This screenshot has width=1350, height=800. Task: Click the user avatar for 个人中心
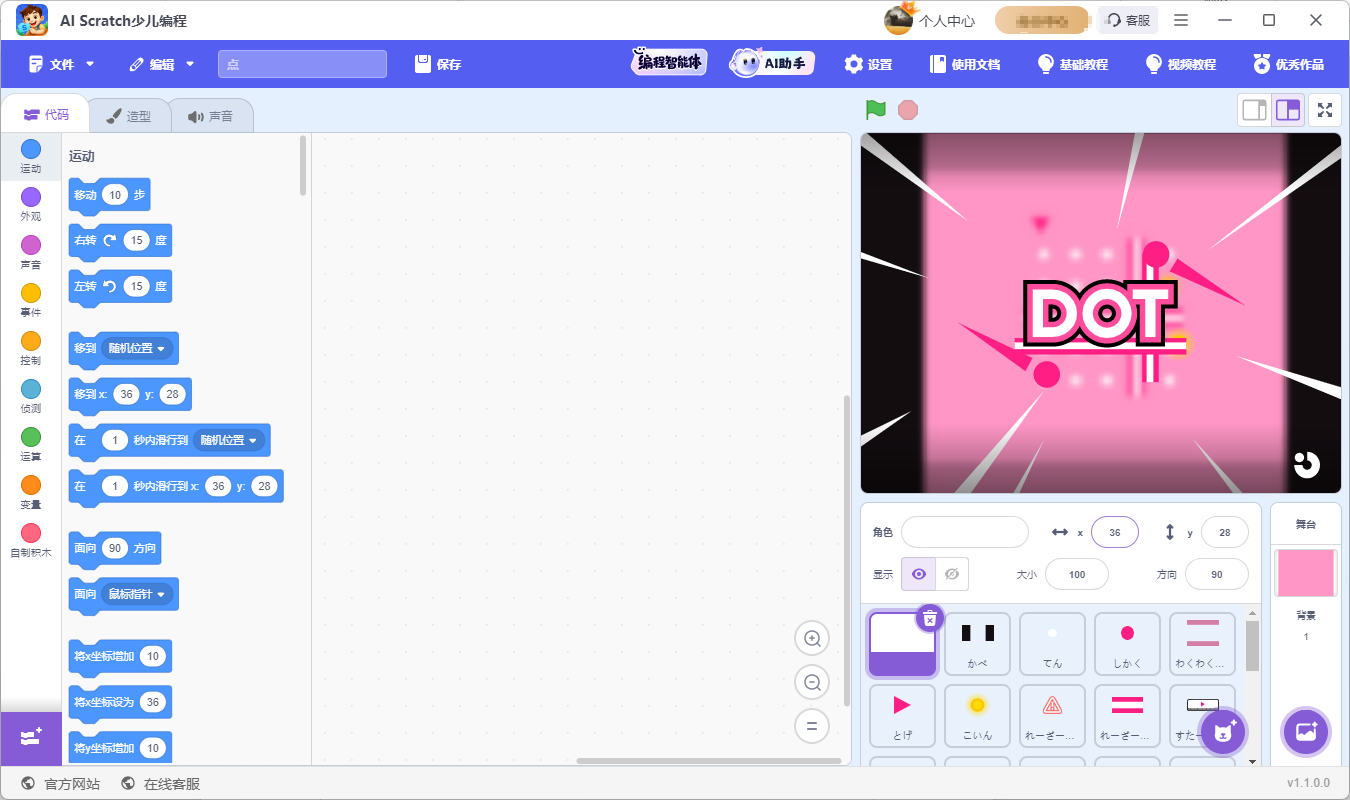[x=898, y=20]
